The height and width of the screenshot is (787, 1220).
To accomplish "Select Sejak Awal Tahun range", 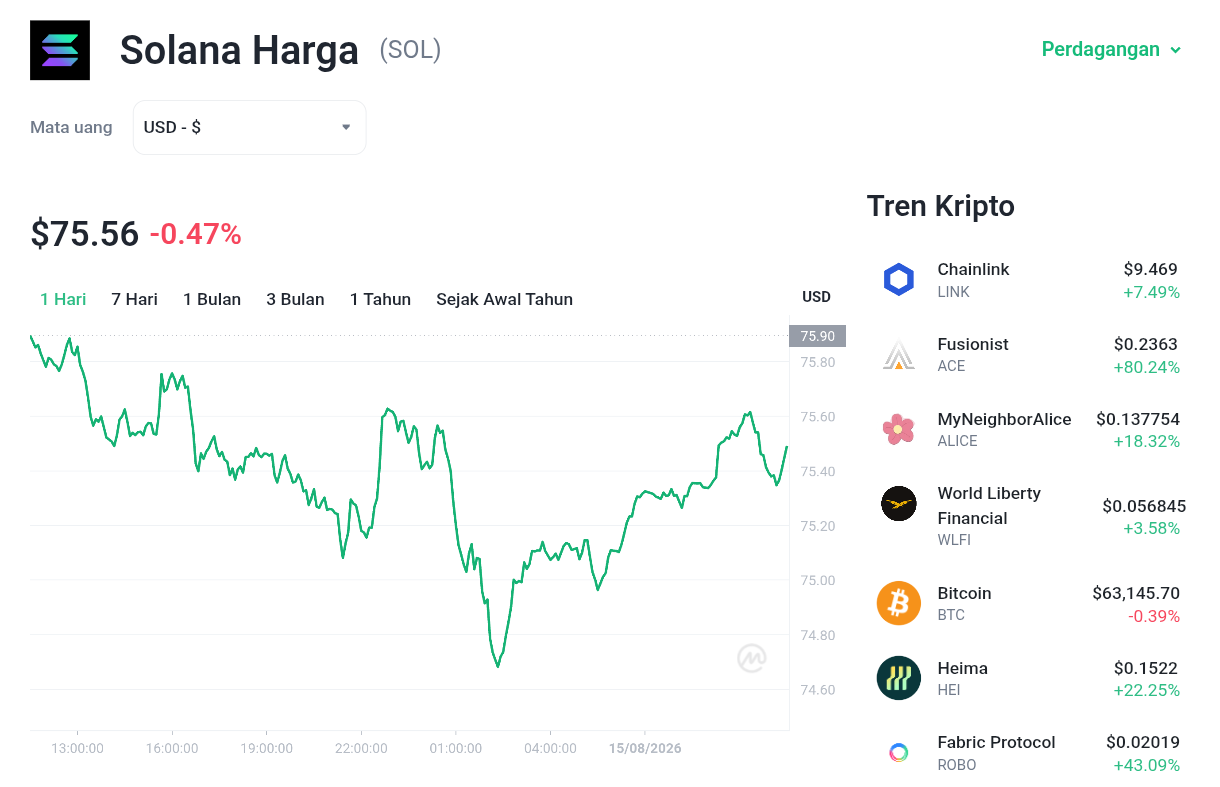I will coord(504,299).
